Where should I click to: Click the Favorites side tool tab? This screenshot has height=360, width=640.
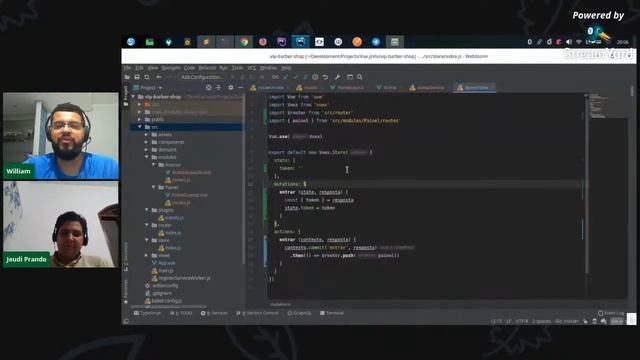pyautogui.click(x=126, y=291)
